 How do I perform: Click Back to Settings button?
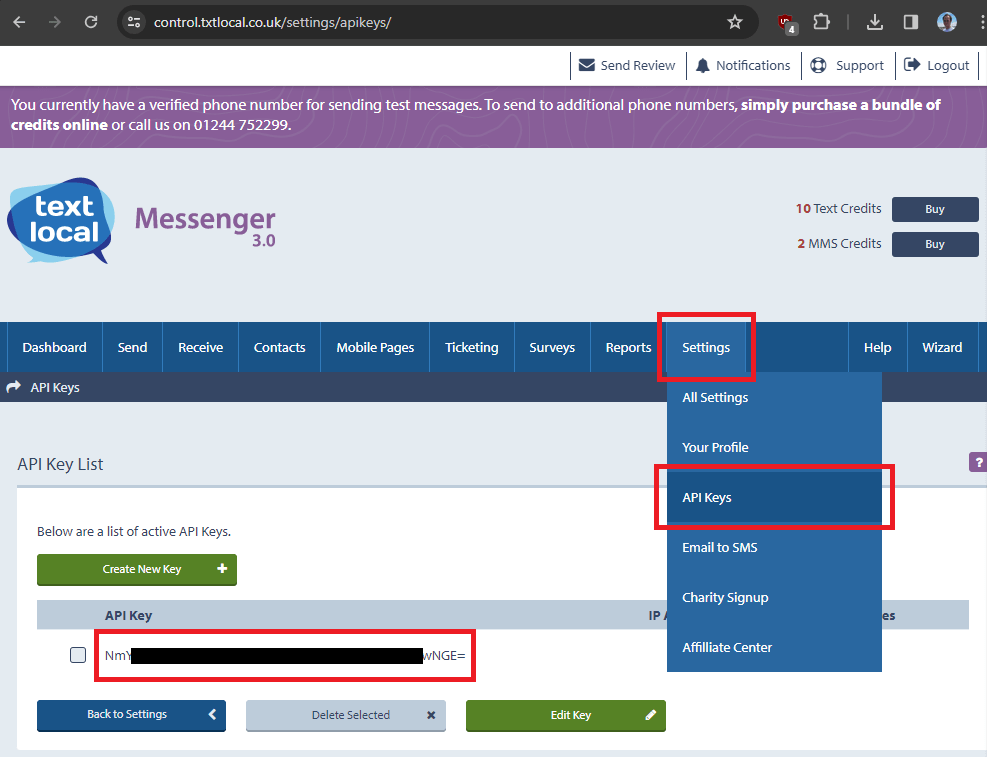click(x=131, y=715)
